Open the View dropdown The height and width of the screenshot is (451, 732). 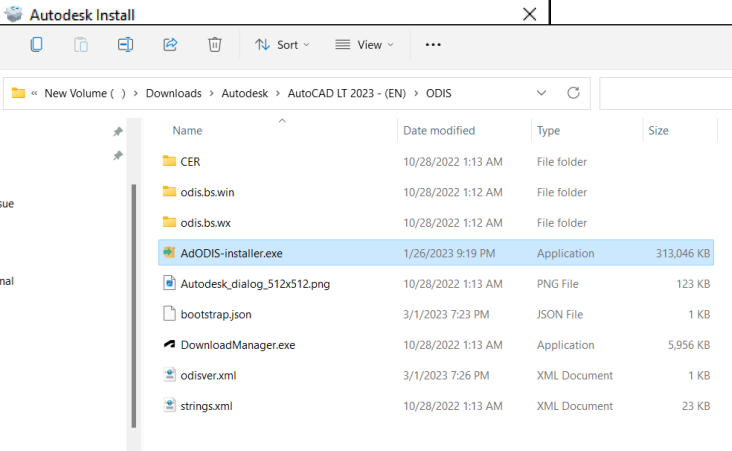365,45
